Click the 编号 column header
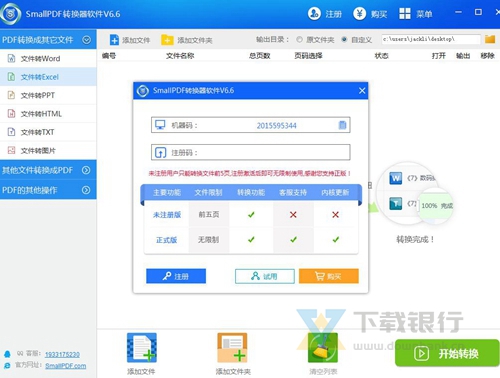Screen dimensions: 500x378 pyautogui.click(x=109, y=56)
